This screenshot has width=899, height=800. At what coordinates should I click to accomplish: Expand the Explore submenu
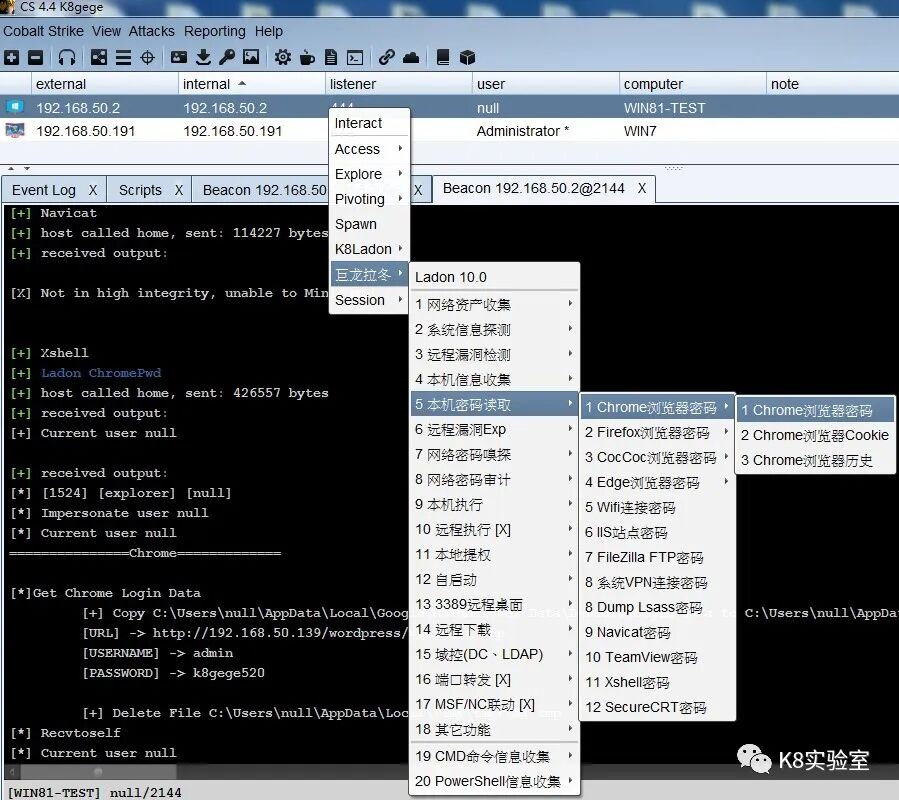[x=369, y=174]
